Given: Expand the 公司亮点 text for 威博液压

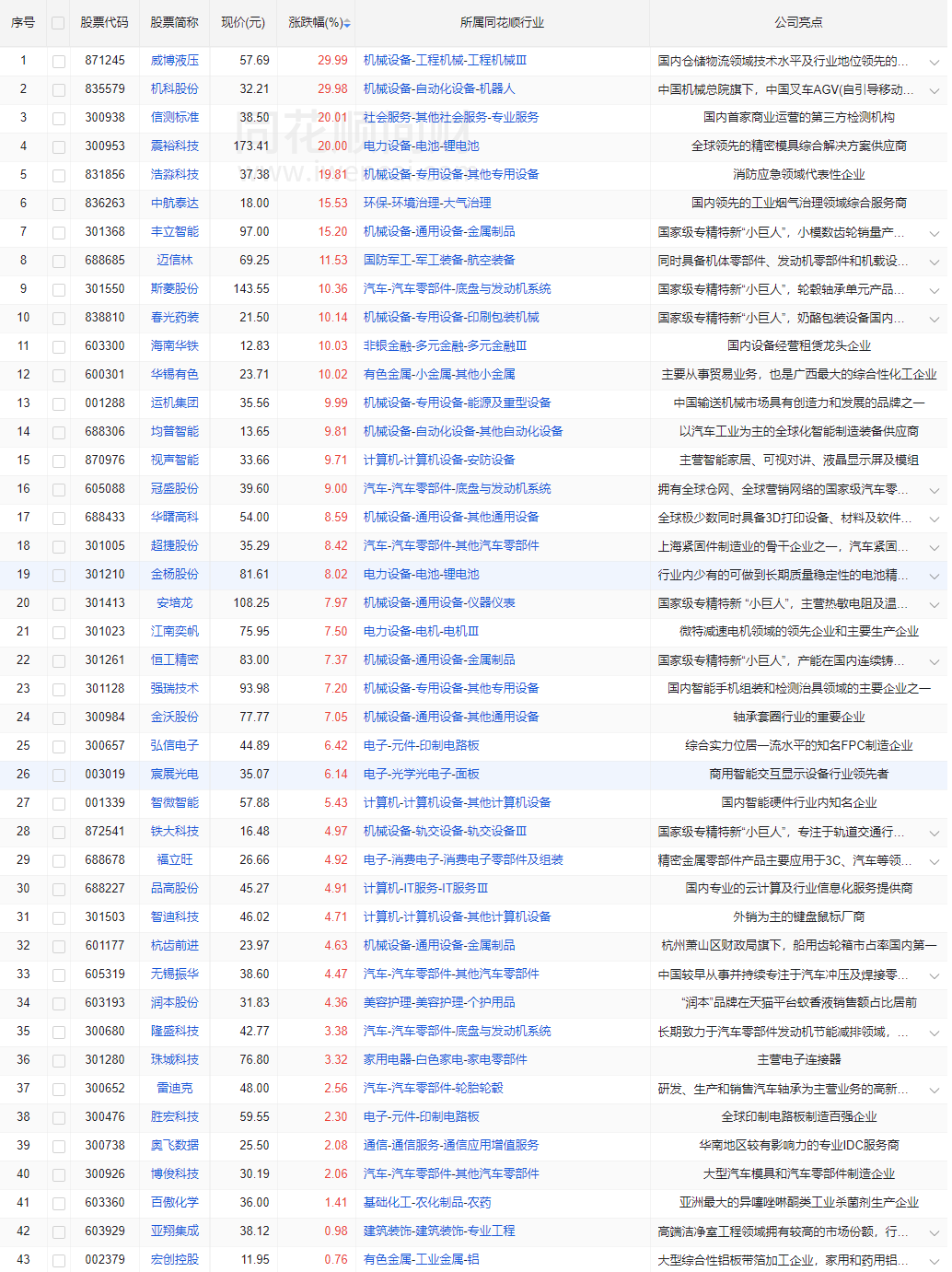Looking at the screenshot, I should tap(934, 62).
